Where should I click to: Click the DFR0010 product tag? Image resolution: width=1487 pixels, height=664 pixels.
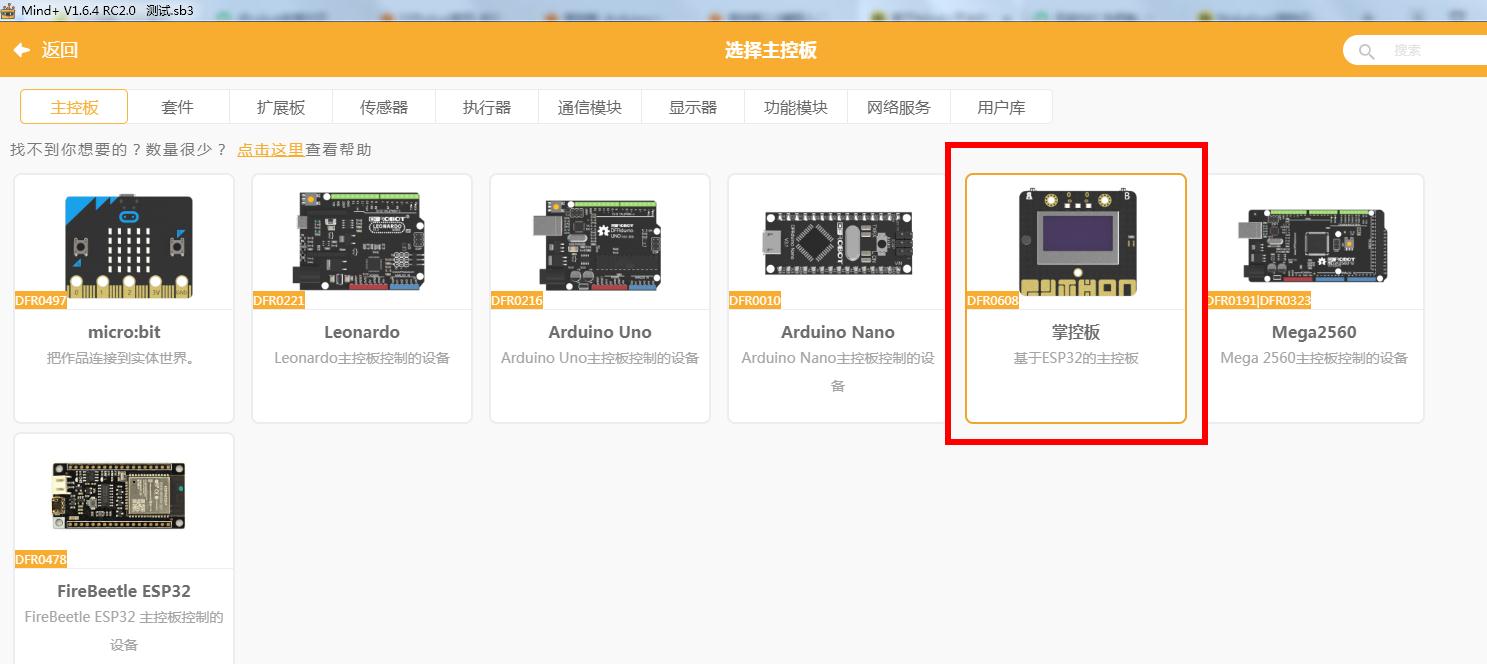click(755, 301)
